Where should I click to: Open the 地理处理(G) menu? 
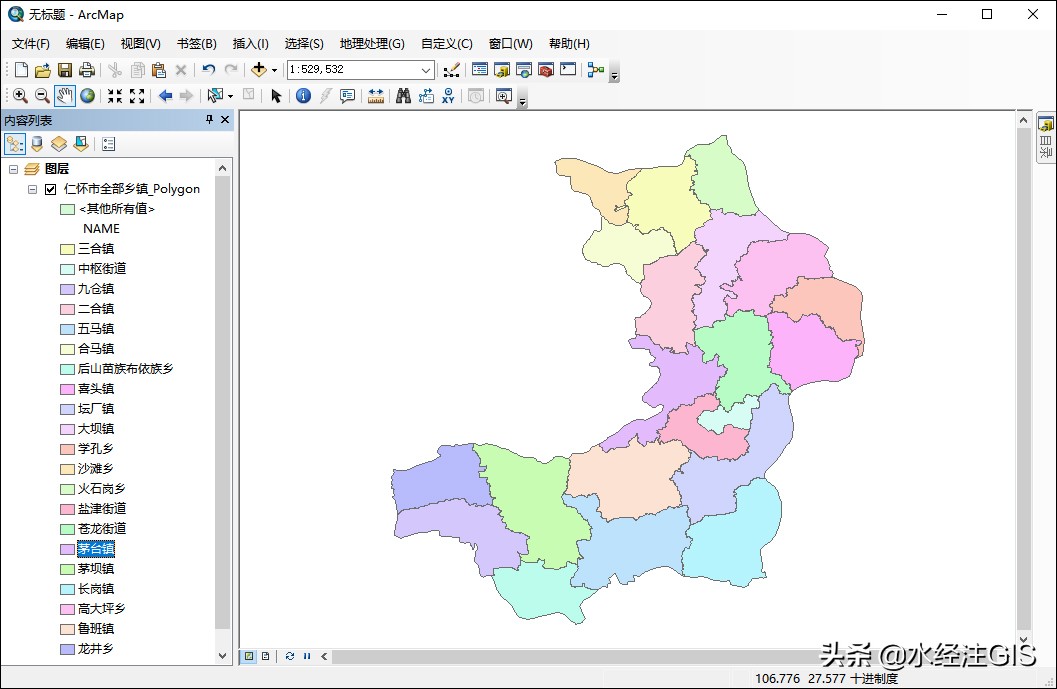pyautogui.click(x=371, y=44)
